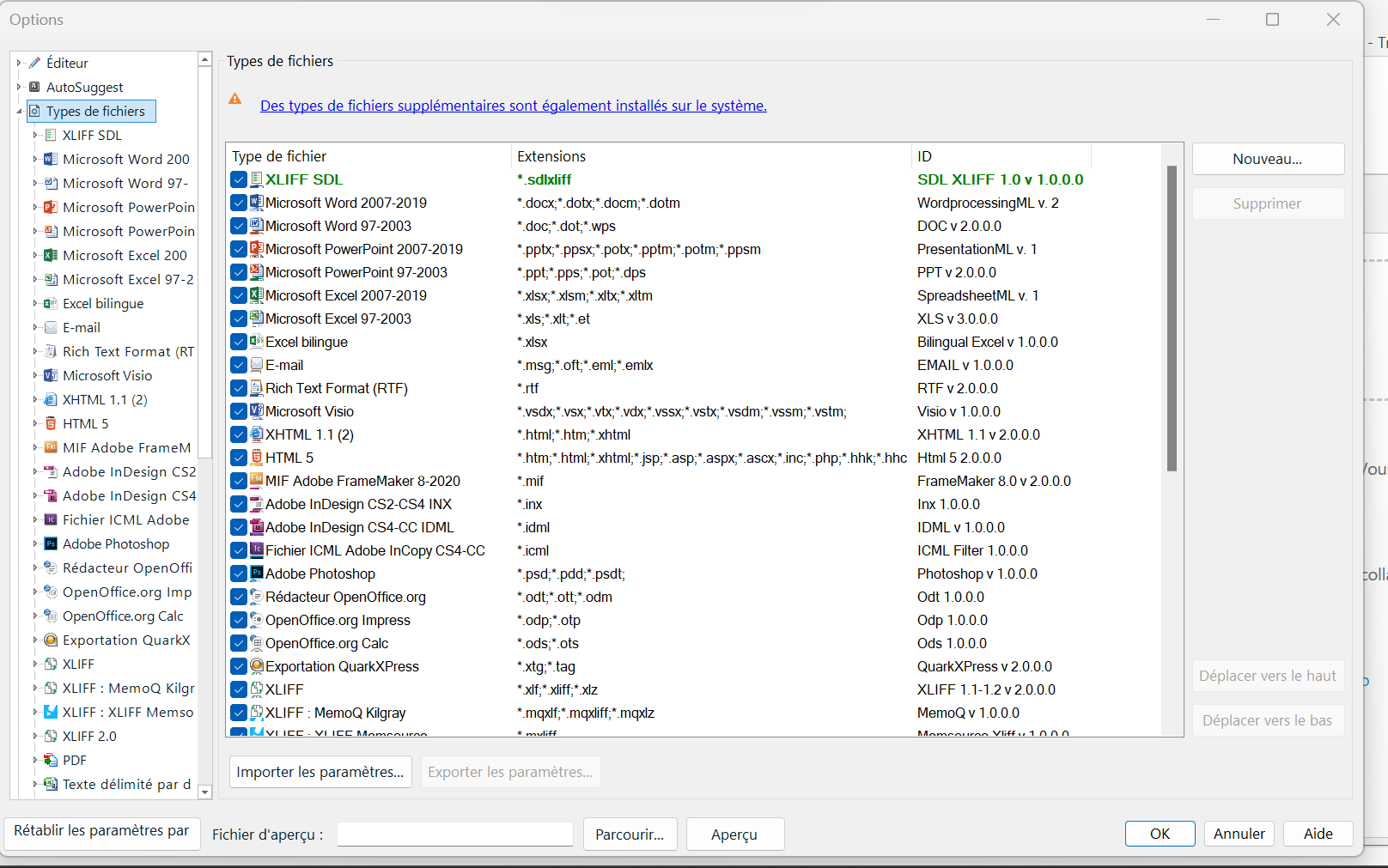Uncheck the Microsoft Word 97-2003 checkbox
The height and width of the screenshot is (868, 1388).
point(239,226)
